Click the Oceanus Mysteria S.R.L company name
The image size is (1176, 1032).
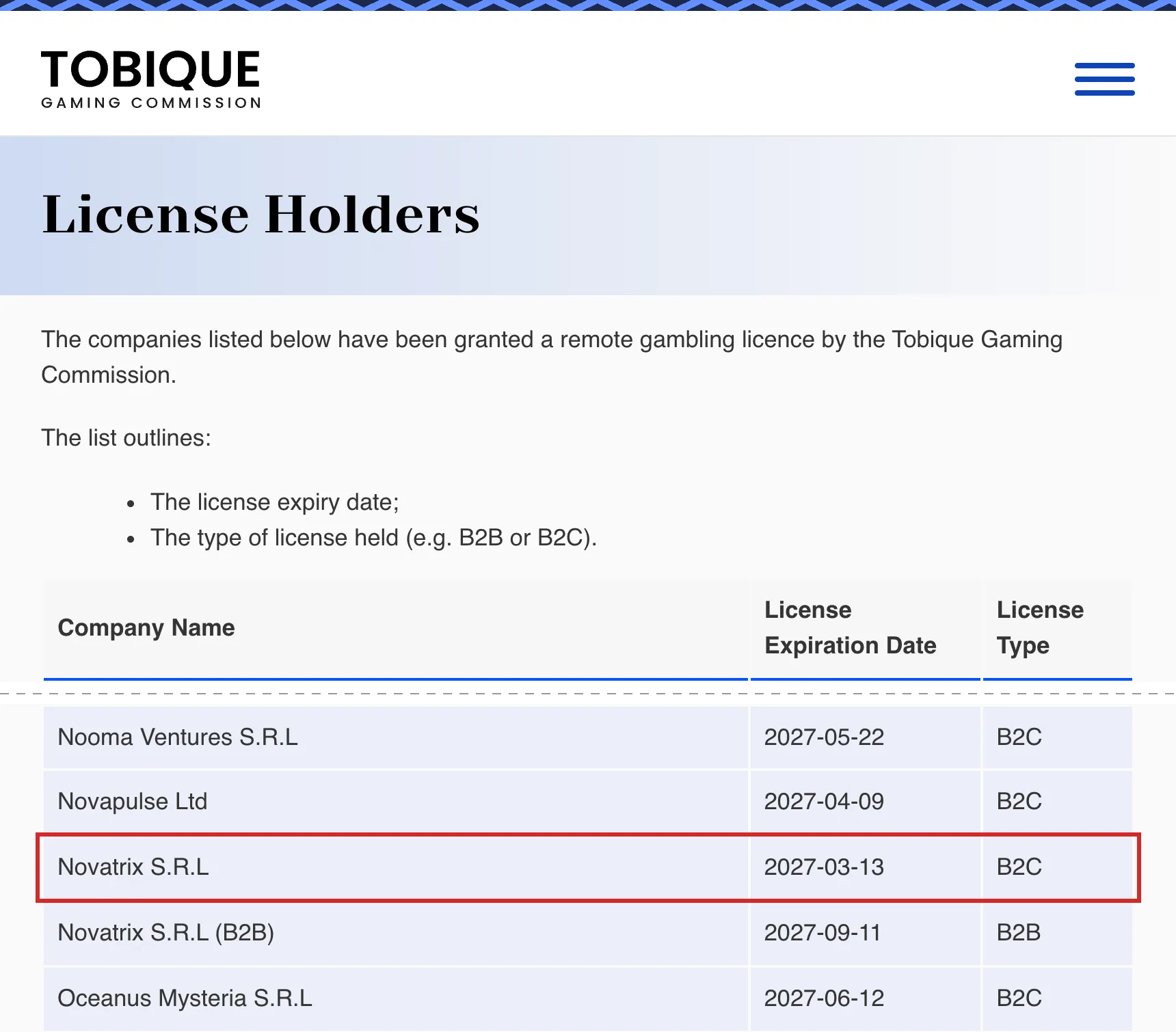[185, 998]
